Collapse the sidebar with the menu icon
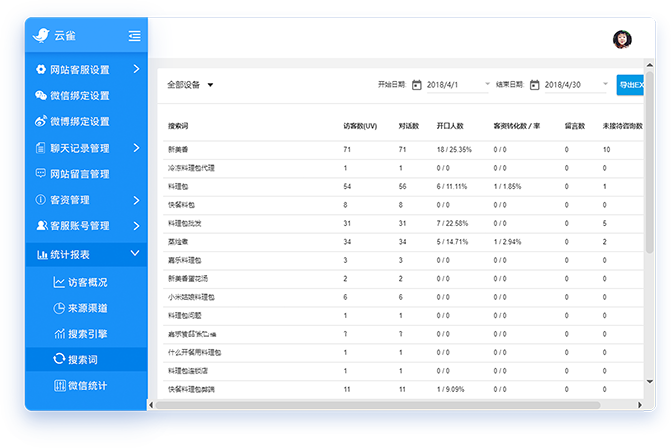 pyautogui.click(x=134, y=36)
